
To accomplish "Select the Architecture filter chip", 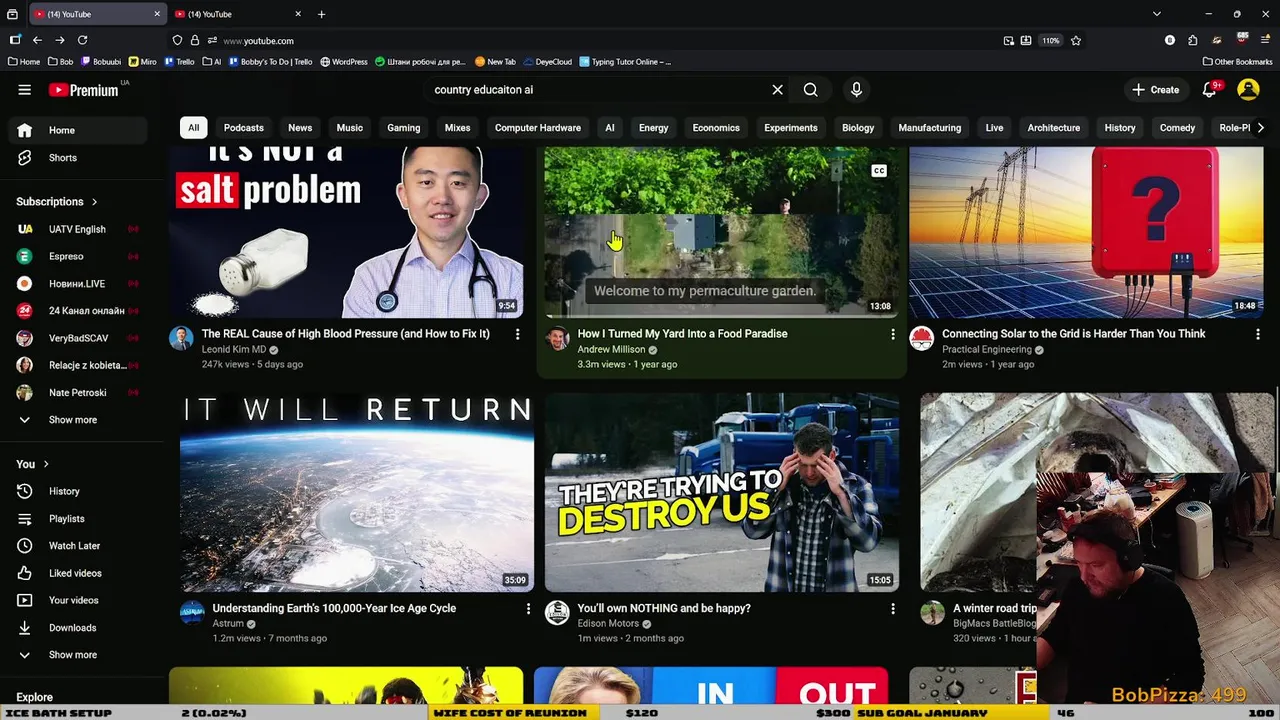I will pos(1054,128).
